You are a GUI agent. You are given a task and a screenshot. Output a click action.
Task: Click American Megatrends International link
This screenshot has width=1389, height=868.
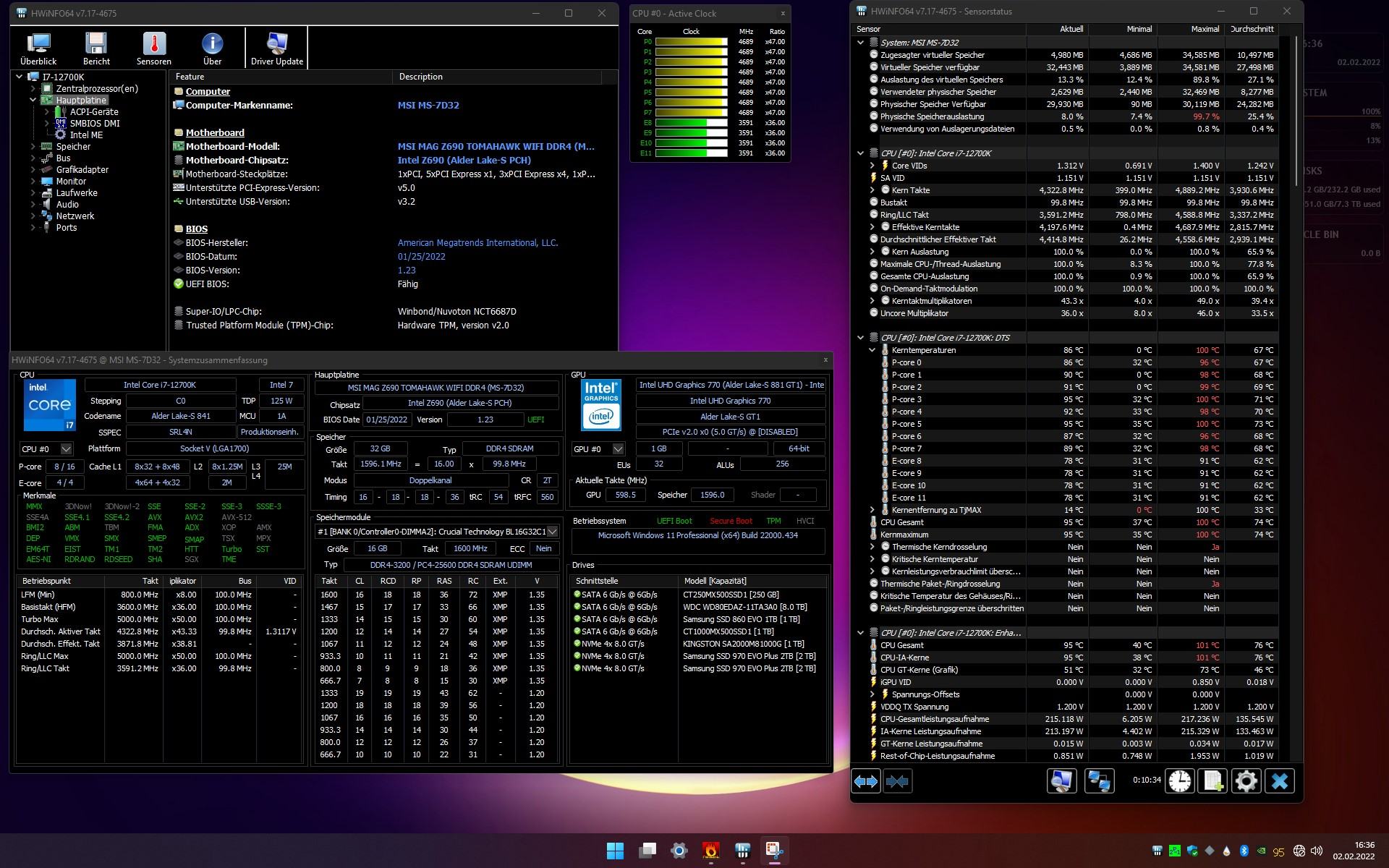click(x=477, y=242)
